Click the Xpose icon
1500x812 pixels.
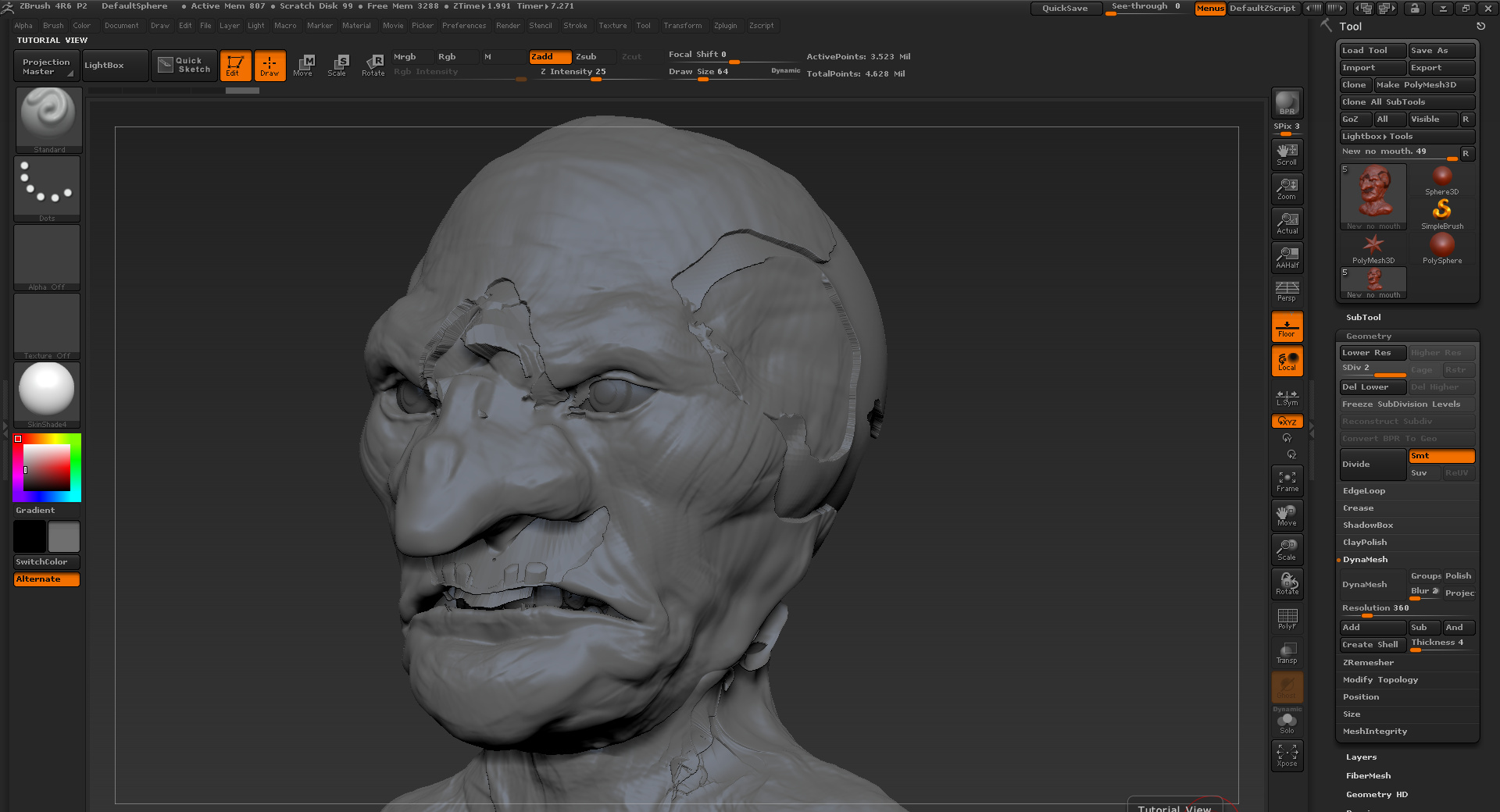pos(1287,756)
